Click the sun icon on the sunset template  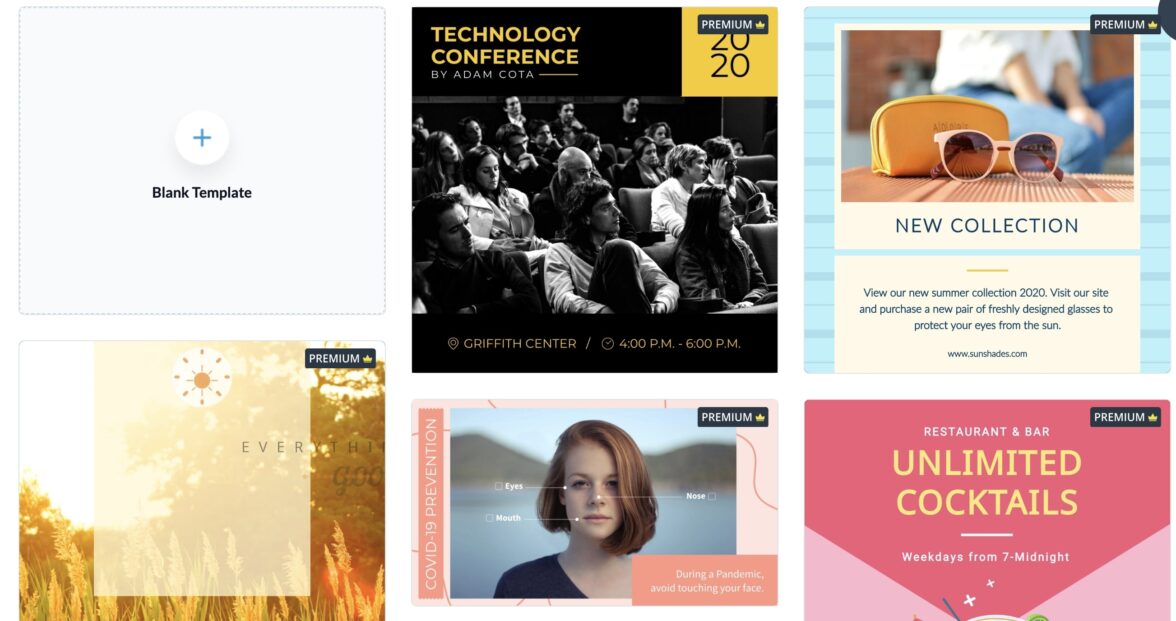coord(202,380)
